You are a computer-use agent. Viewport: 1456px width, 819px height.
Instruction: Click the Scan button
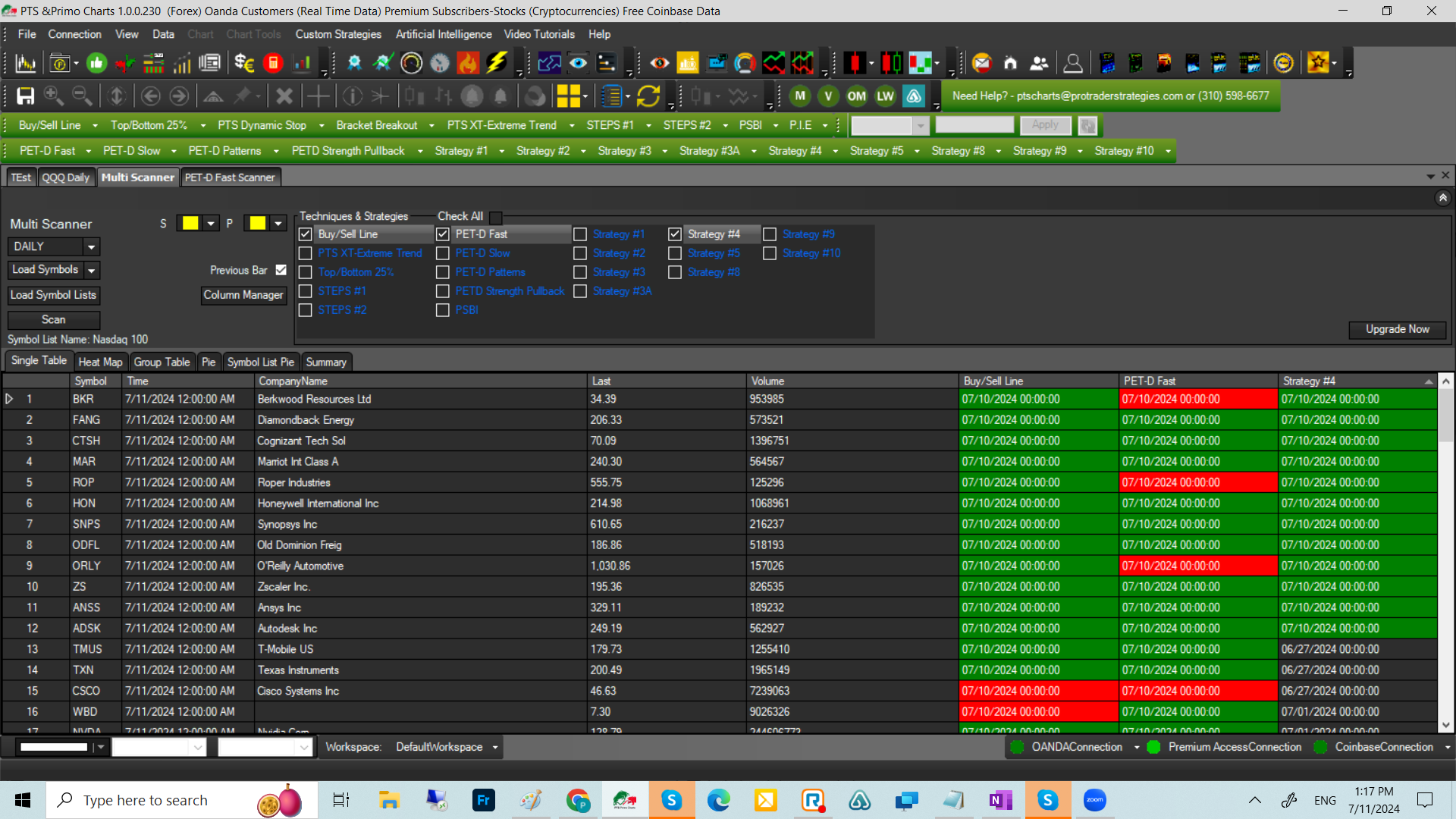point(53,320)
